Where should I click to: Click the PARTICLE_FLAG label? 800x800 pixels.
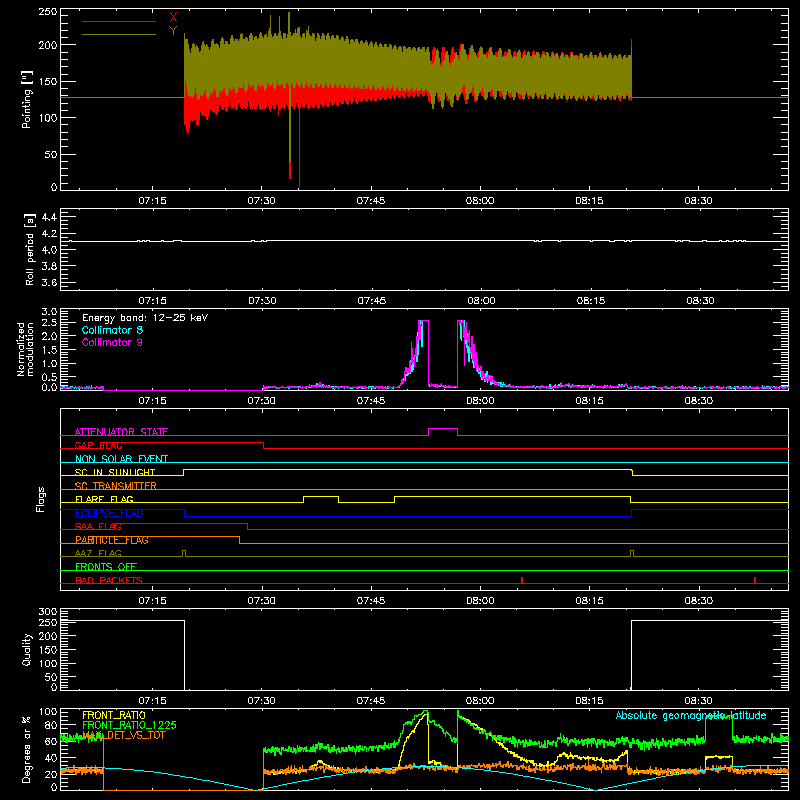pyautogui.click(x=112, y=540)
